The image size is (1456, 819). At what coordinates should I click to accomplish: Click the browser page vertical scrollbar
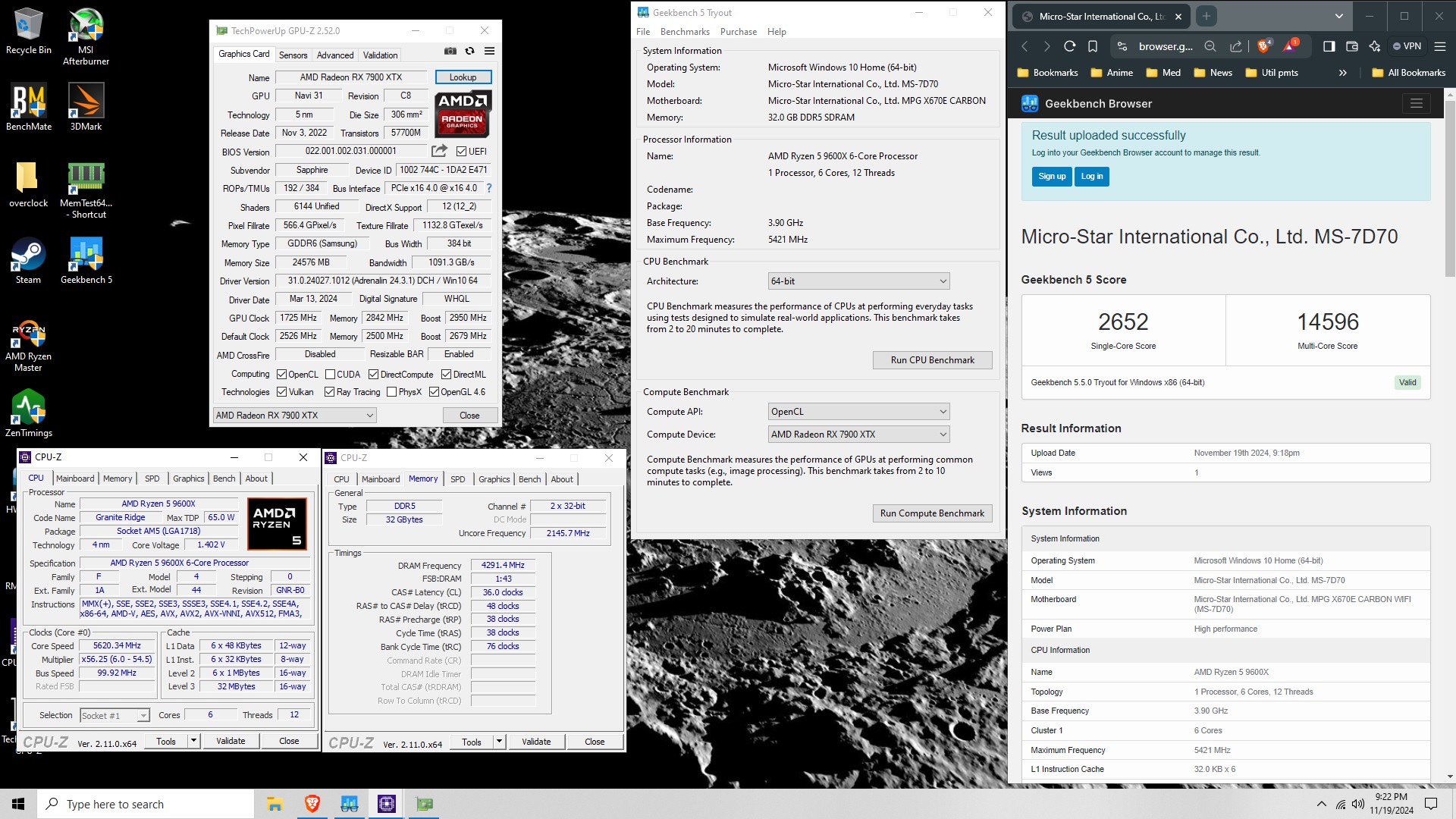1450,190
